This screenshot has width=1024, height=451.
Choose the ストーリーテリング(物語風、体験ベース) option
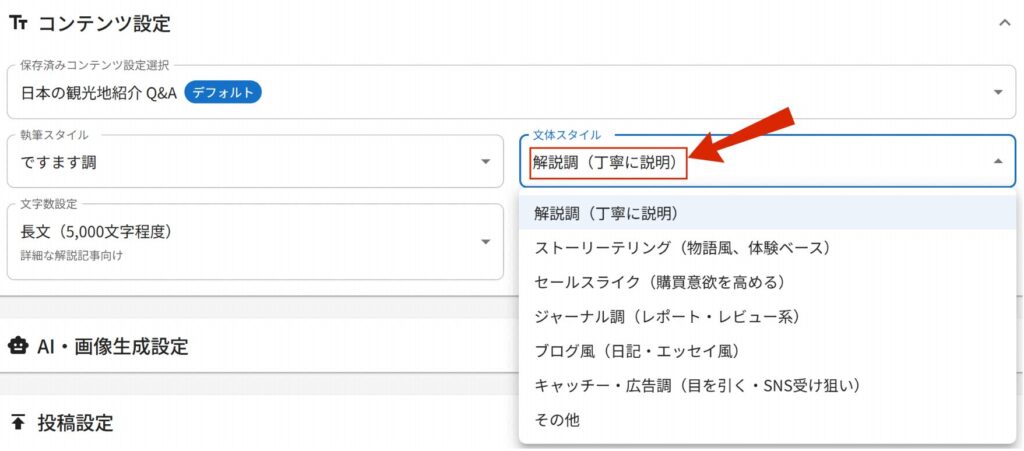[x=683, y=247]
